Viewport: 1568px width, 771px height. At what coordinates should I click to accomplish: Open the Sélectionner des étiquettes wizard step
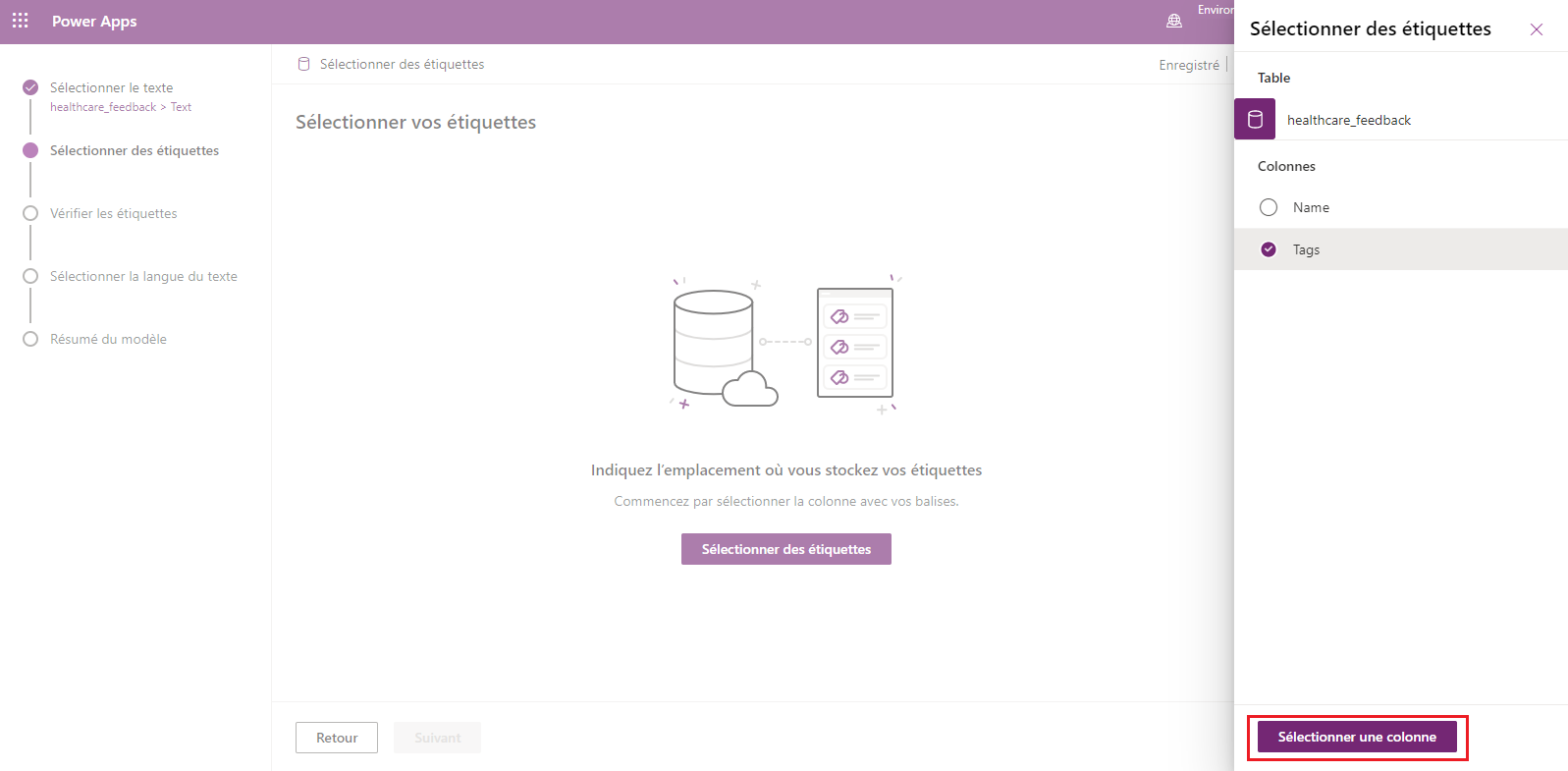[x=135, y=150]
